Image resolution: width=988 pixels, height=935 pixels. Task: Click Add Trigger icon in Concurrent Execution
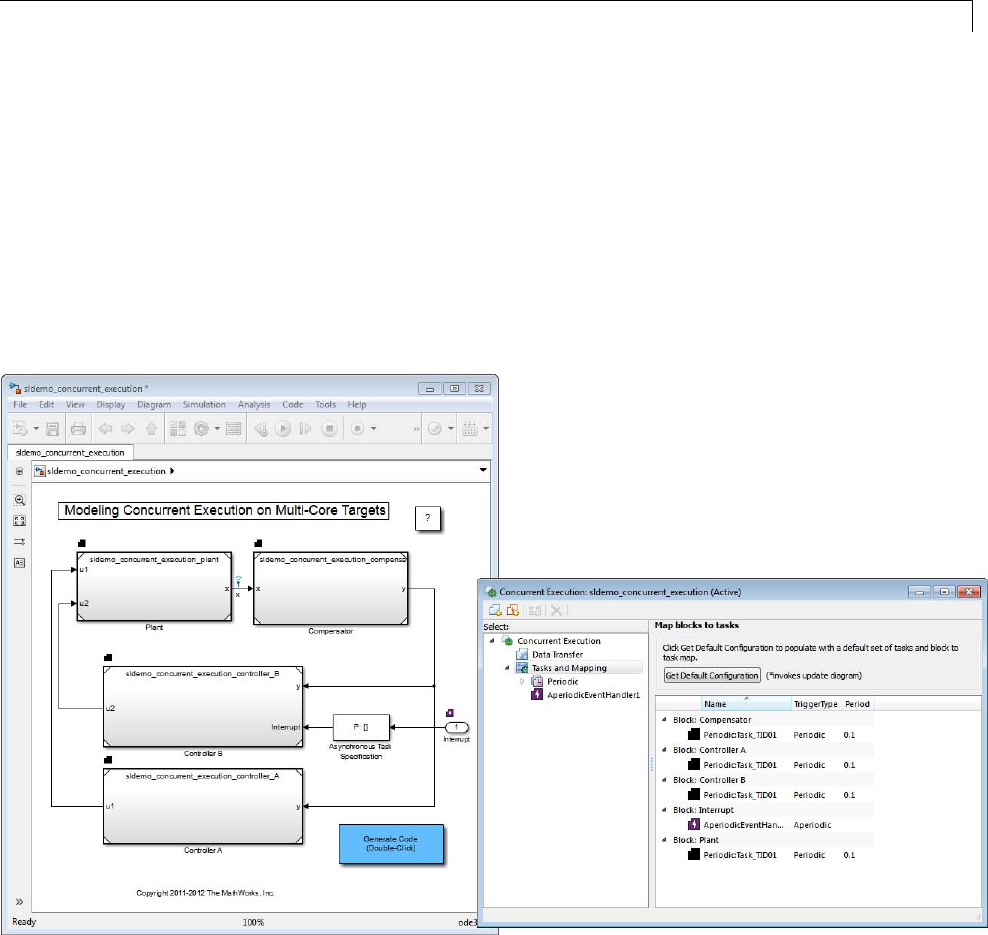click(x=513, y=610)
